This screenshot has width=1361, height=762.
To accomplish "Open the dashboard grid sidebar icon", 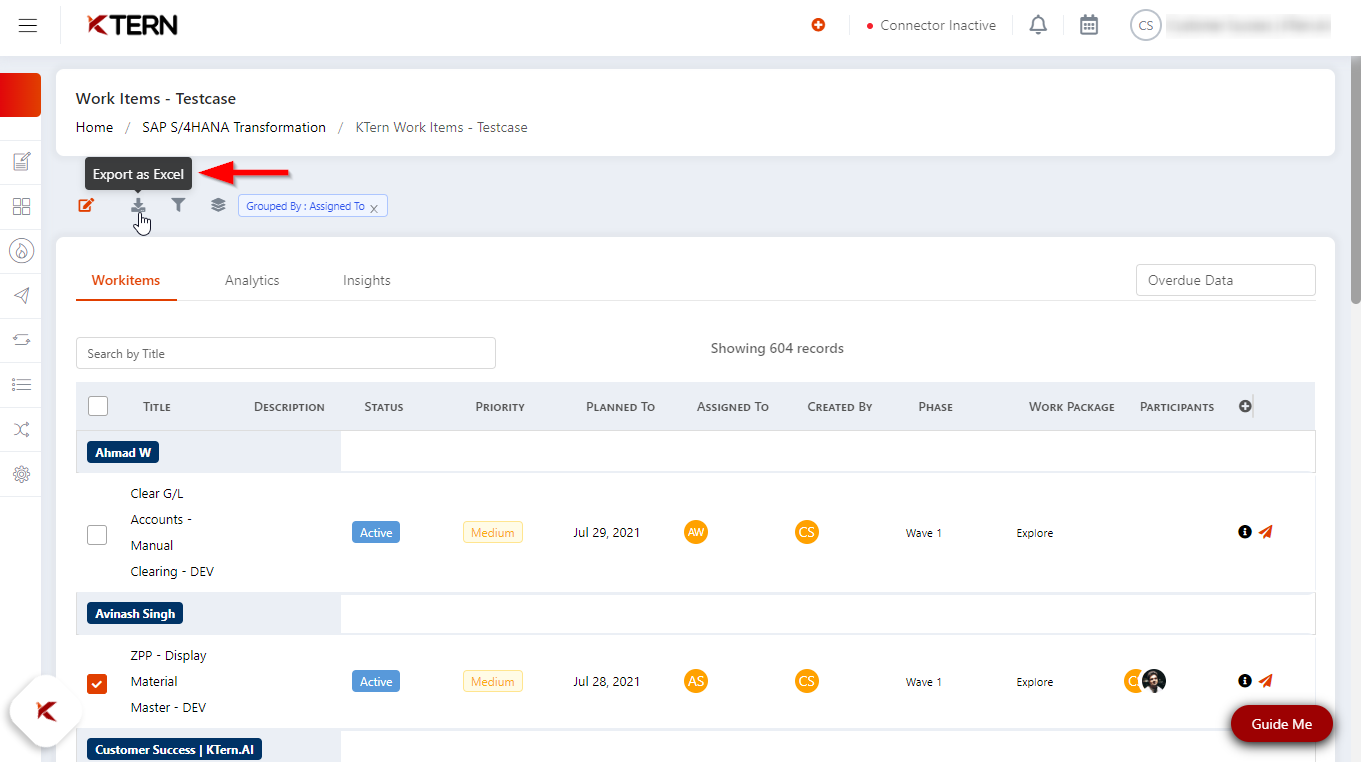I will [x=21, y=206].
